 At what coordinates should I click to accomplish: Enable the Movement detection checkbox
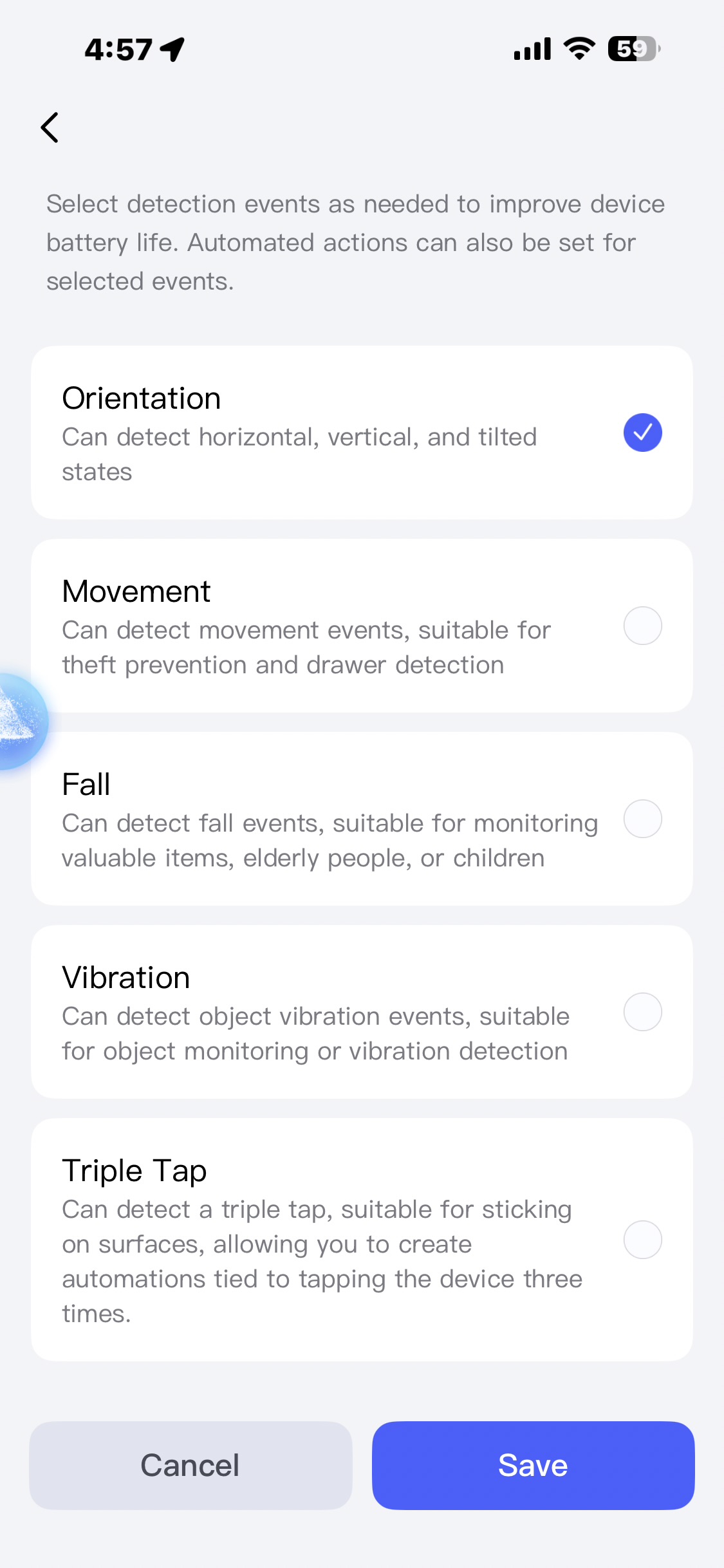642,626
